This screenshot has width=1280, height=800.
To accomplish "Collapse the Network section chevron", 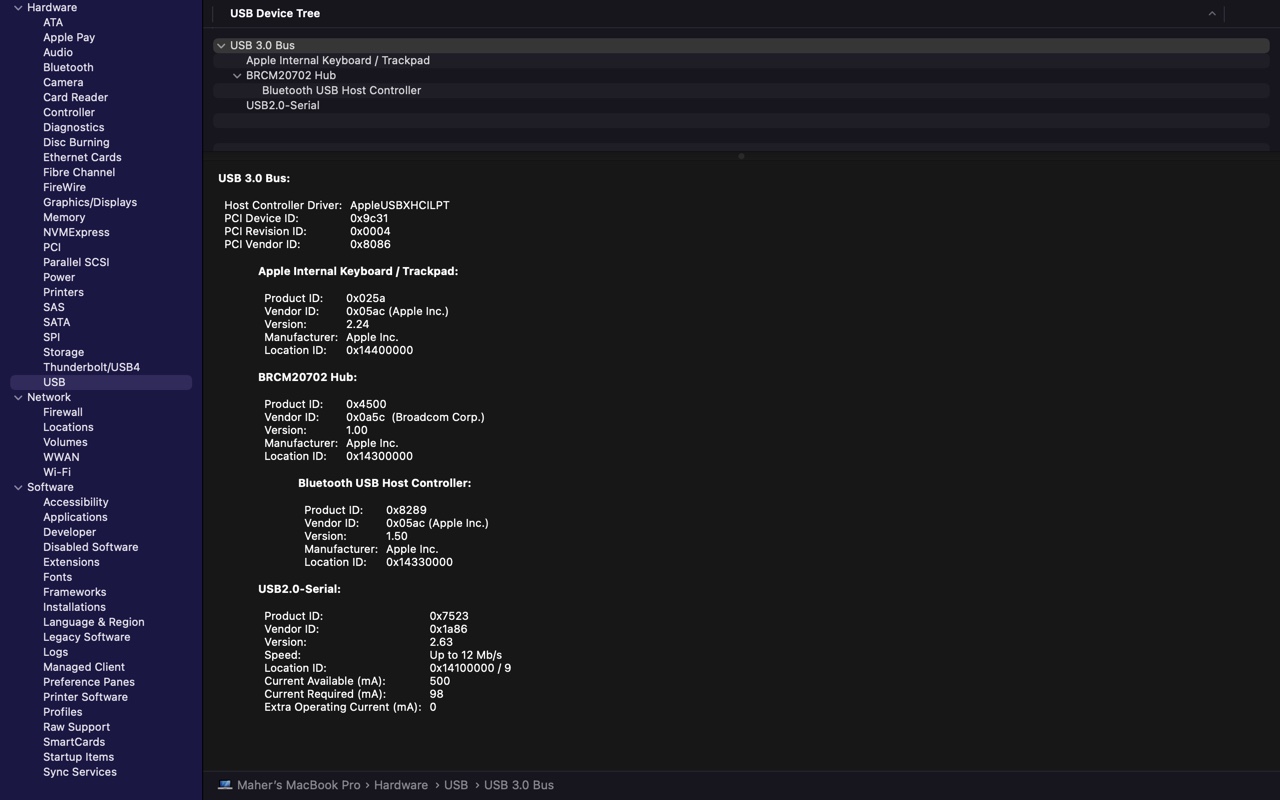I will click(18, 398).
